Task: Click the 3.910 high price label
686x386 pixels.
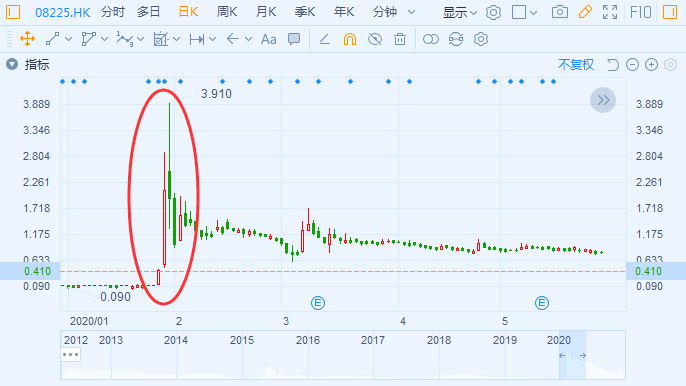Action: 216,94
